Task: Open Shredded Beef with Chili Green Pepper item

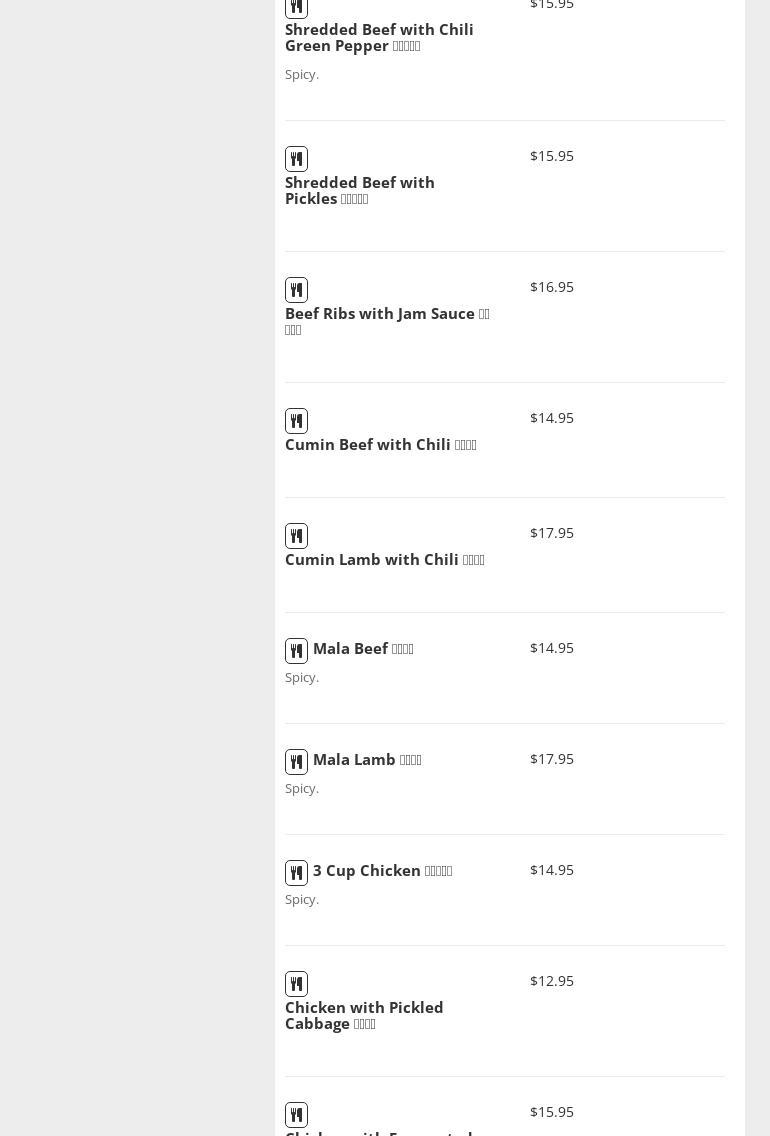Action: pyautogui.click(x=378, y=37)
